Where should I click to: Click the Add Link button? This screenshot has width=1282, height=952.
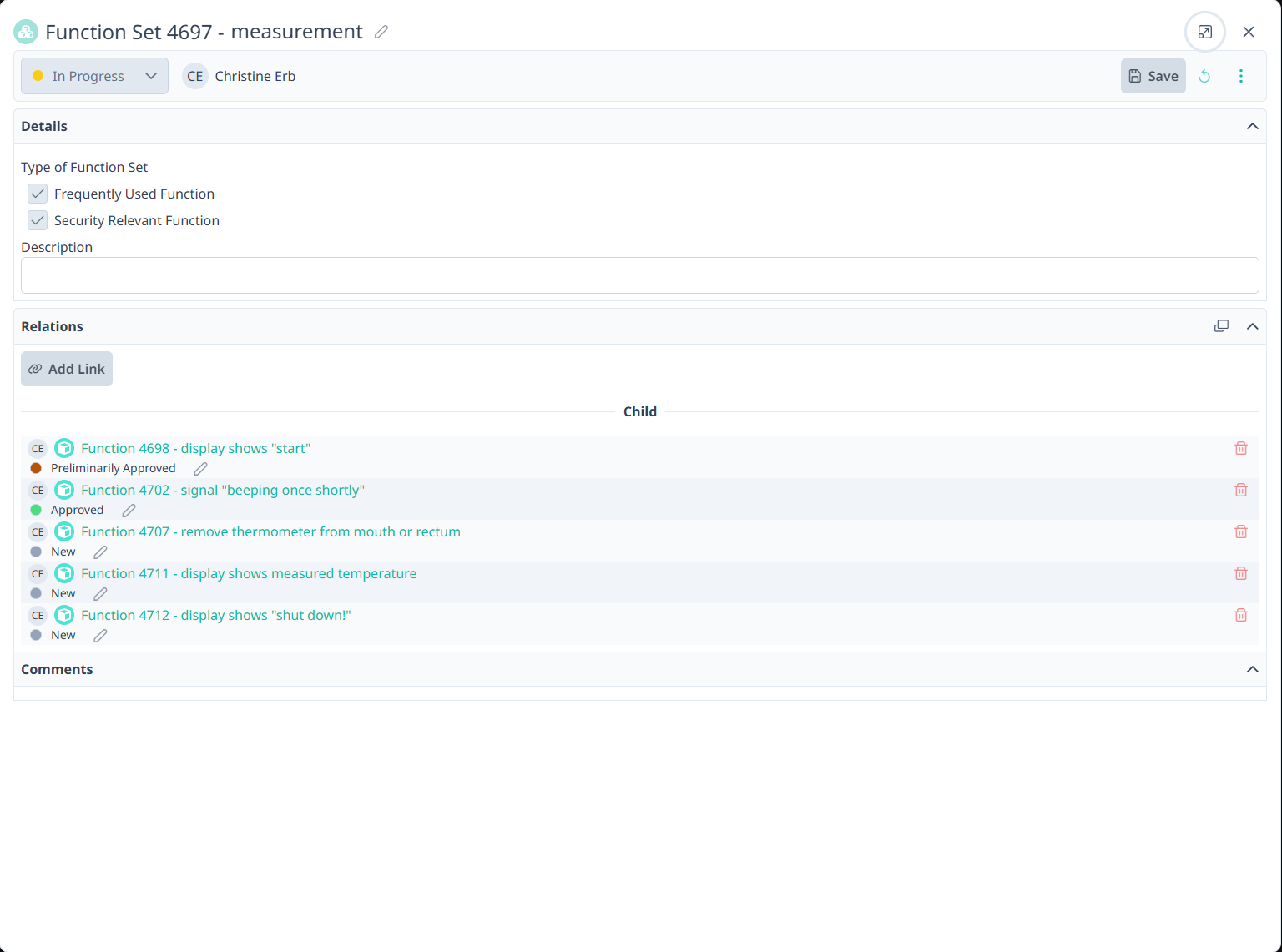click(x=67, y=369)
